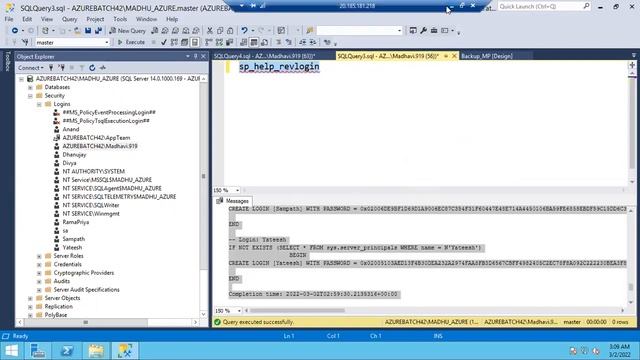
Task: Select the Anand login
Action: tap(71, 129)
